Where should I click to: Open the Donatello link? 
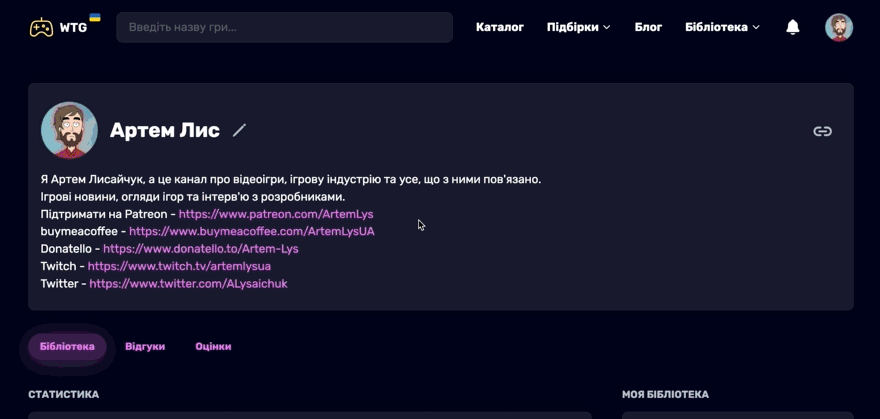click(200, 248)
